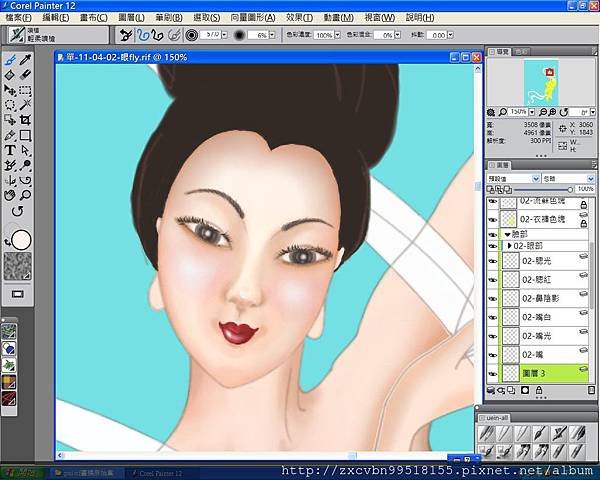Hide the 02-腮光 layer
The height and width of the screenshot is (480, 600).
click(493, 261)
